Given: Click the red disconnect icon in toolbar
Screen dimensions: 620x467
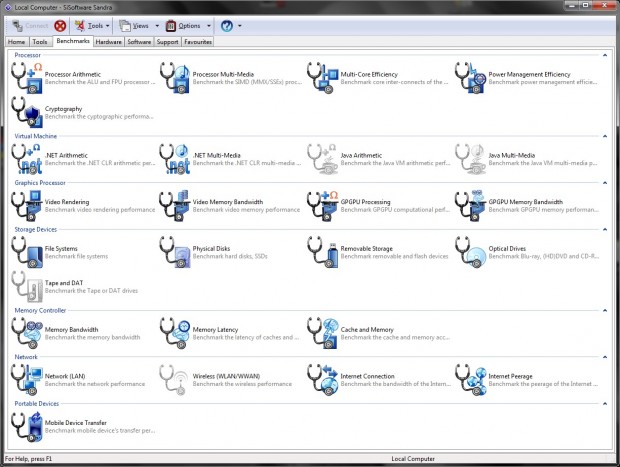Looking at the screenshot, I should [x=60, y=26].
